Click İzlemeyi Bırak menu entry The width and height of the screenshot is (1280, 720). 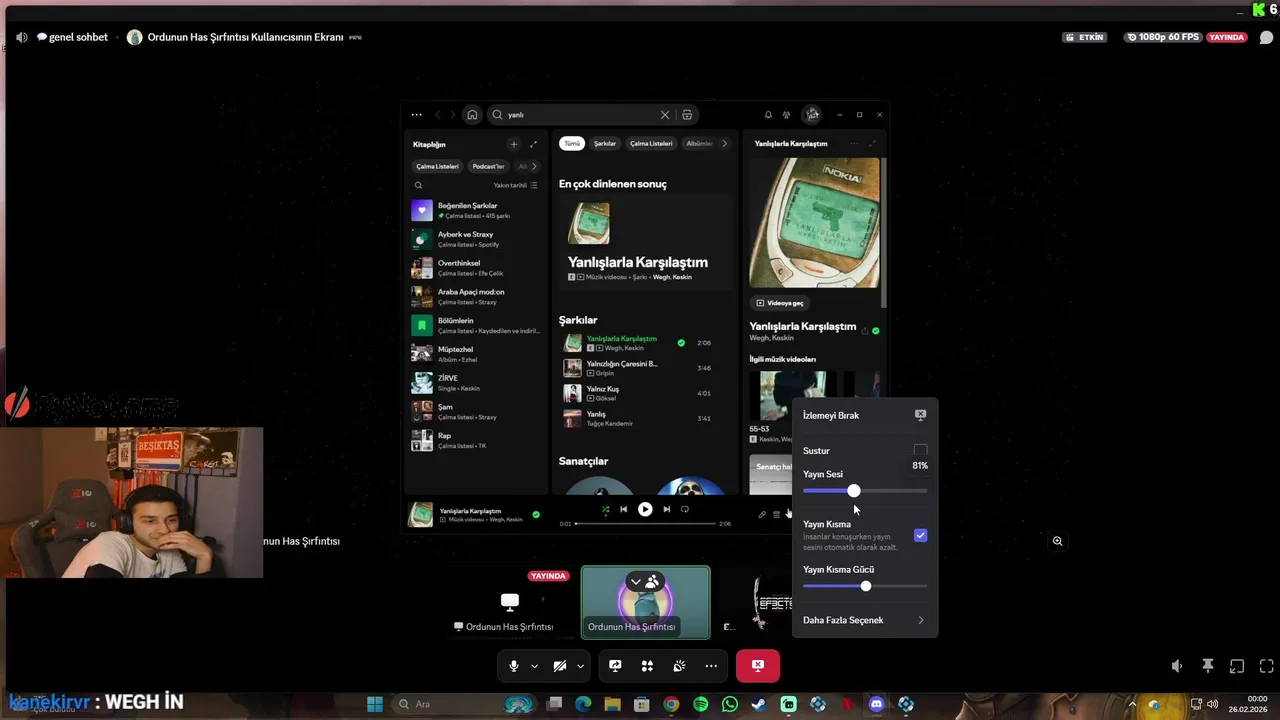tap(864, 415)
